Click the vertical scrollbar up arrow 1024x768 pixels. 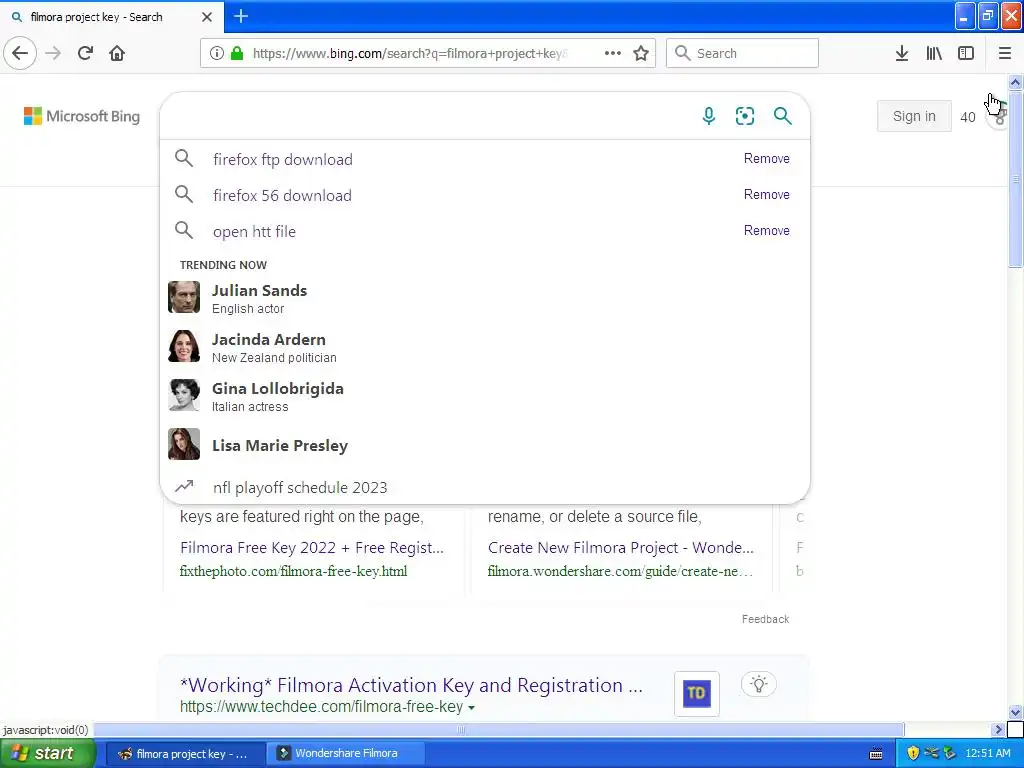click(1015, 83)
